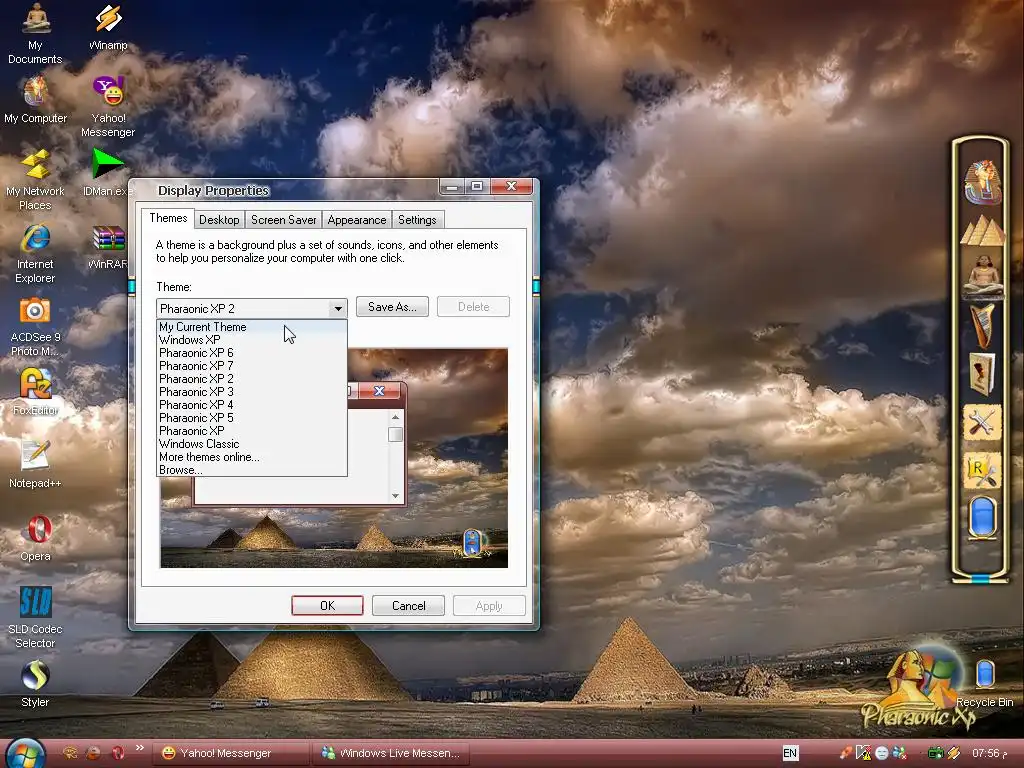
Task: Launch FoxEditor desktop shortcut
Action: pos(35,391)
